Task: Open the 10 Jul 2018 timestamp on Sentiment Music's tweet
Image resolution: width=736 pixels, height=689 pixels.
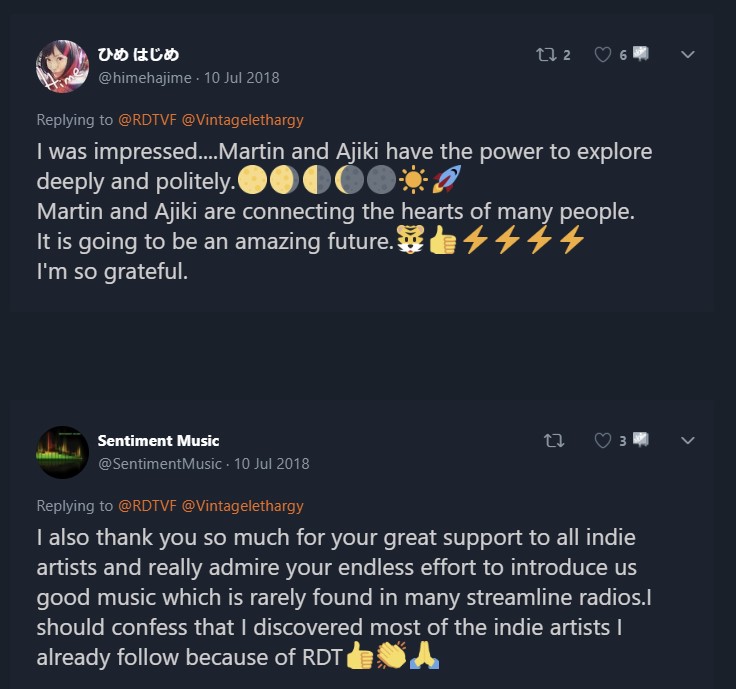Action: [x=272, y=463]
